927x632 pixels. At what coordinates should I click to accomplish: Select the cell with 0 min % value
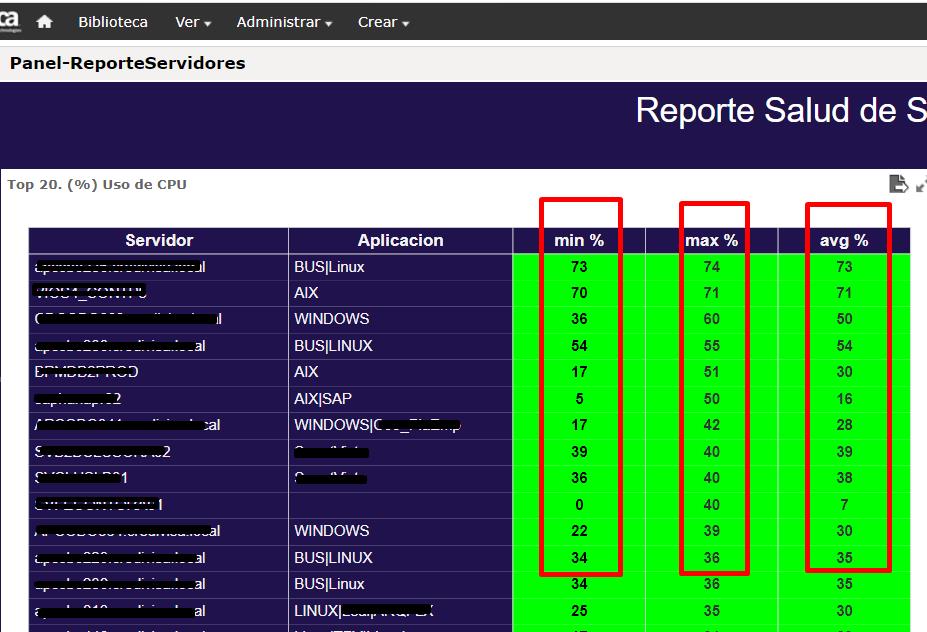click(x=580, y=504)
